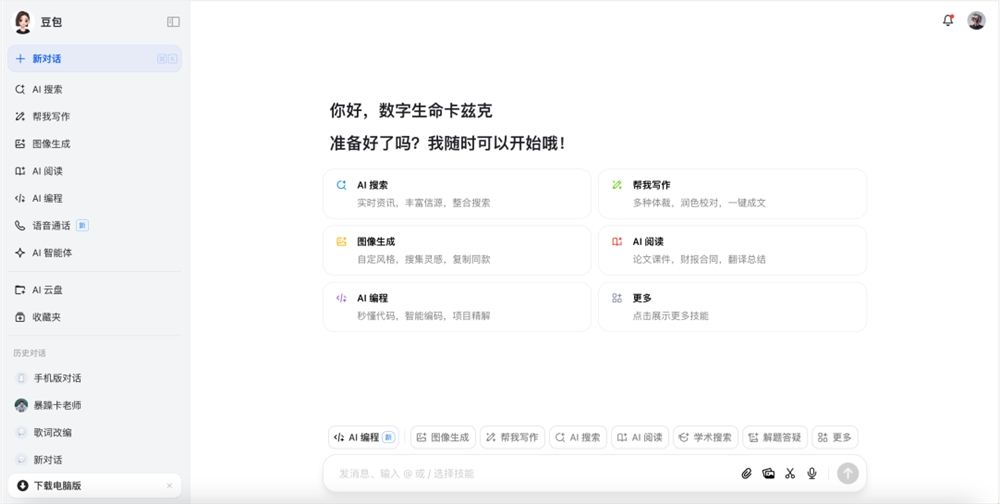Viewport: 1000px width, 504px height.
Task: Collapse the sidebar with the panel toggle icon
Action: click(x=173, y=22)
